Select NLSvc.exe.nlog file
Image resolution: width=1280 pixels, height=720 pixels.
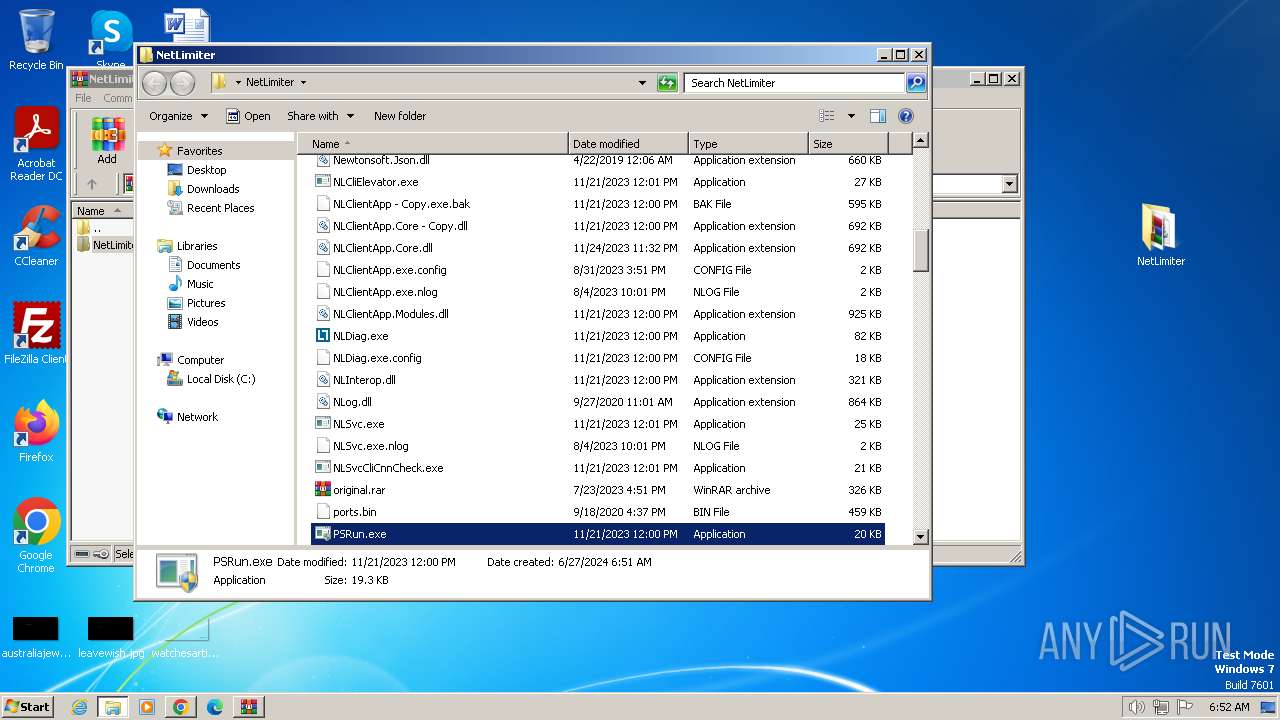597,446
